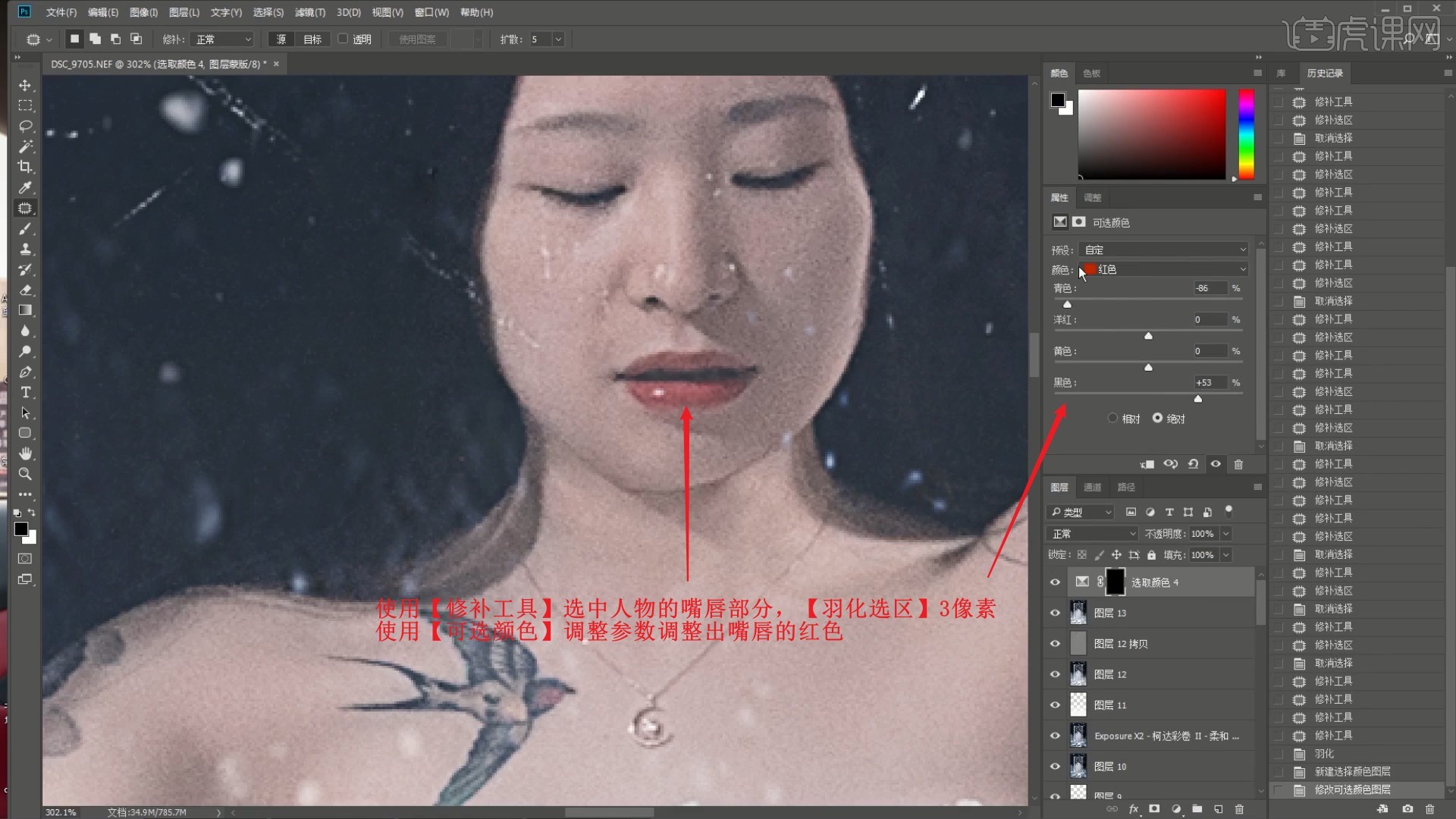Expand the layer blend mode 正常 dropdown

[x=1092, y=534]
